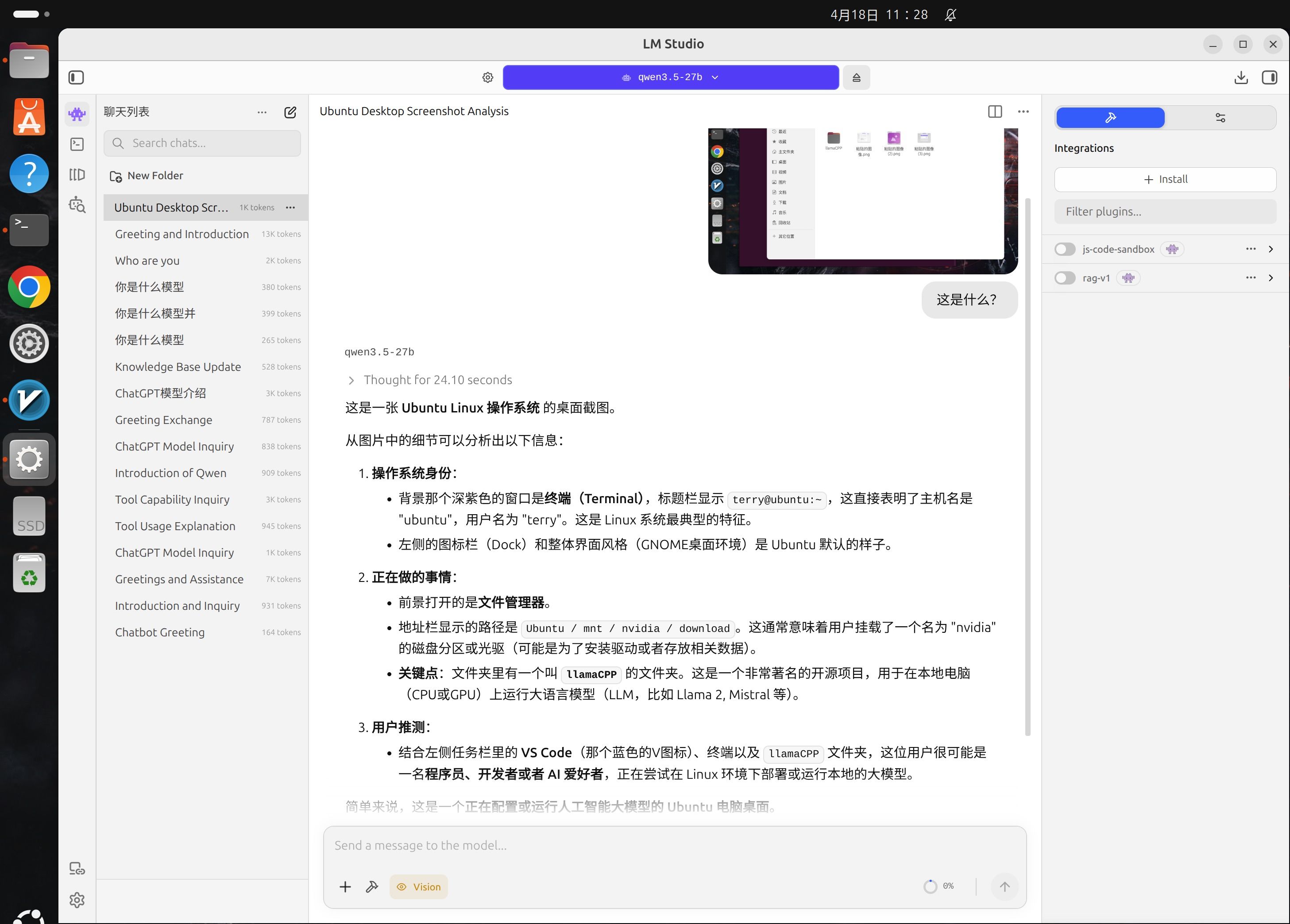Open notifications bell in top bar

pos(950,15)
